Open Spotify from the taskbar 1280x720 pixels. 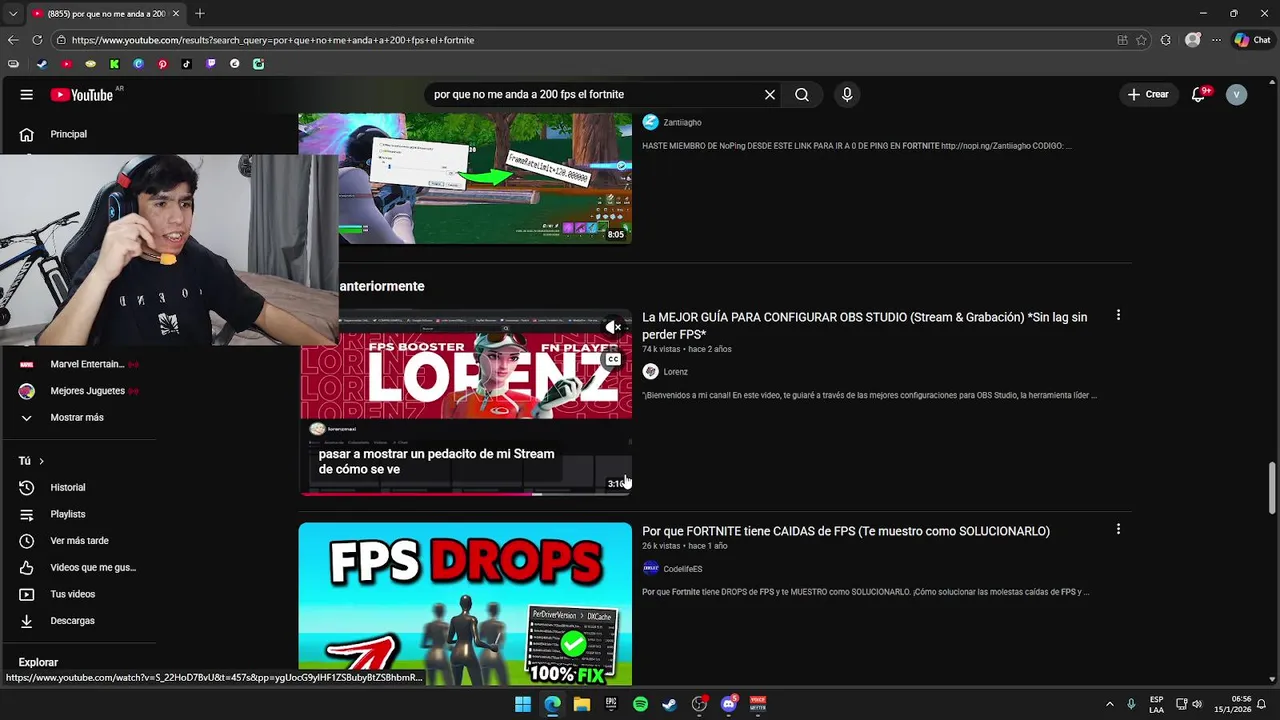[x=640, y=704]
